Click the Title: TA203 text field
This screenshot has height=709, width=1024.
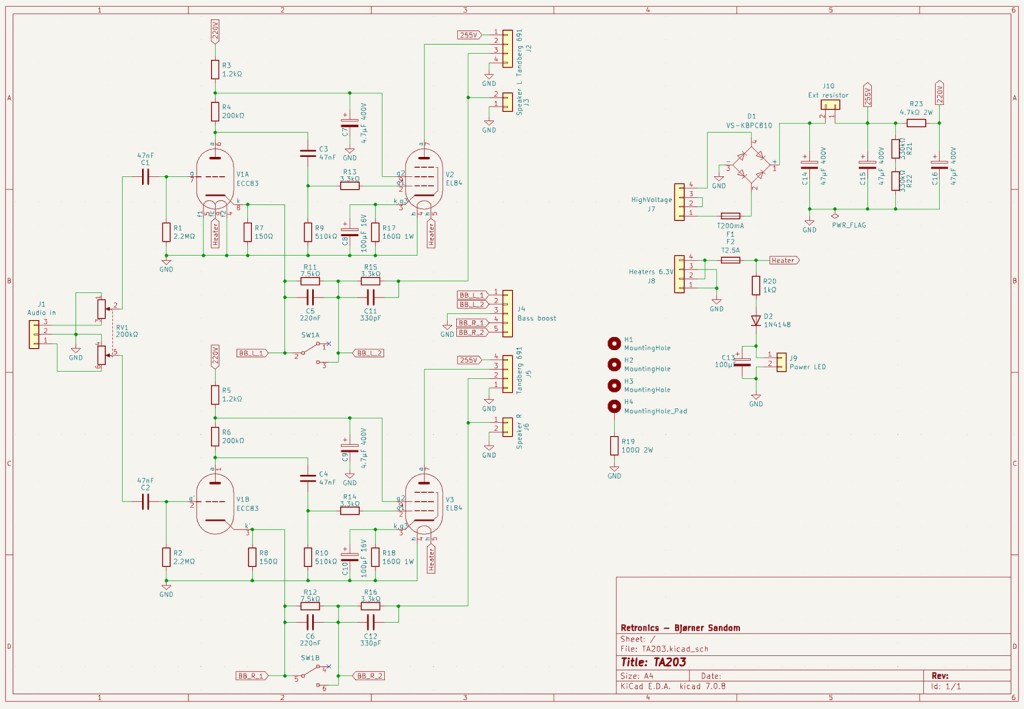[654, 662]
